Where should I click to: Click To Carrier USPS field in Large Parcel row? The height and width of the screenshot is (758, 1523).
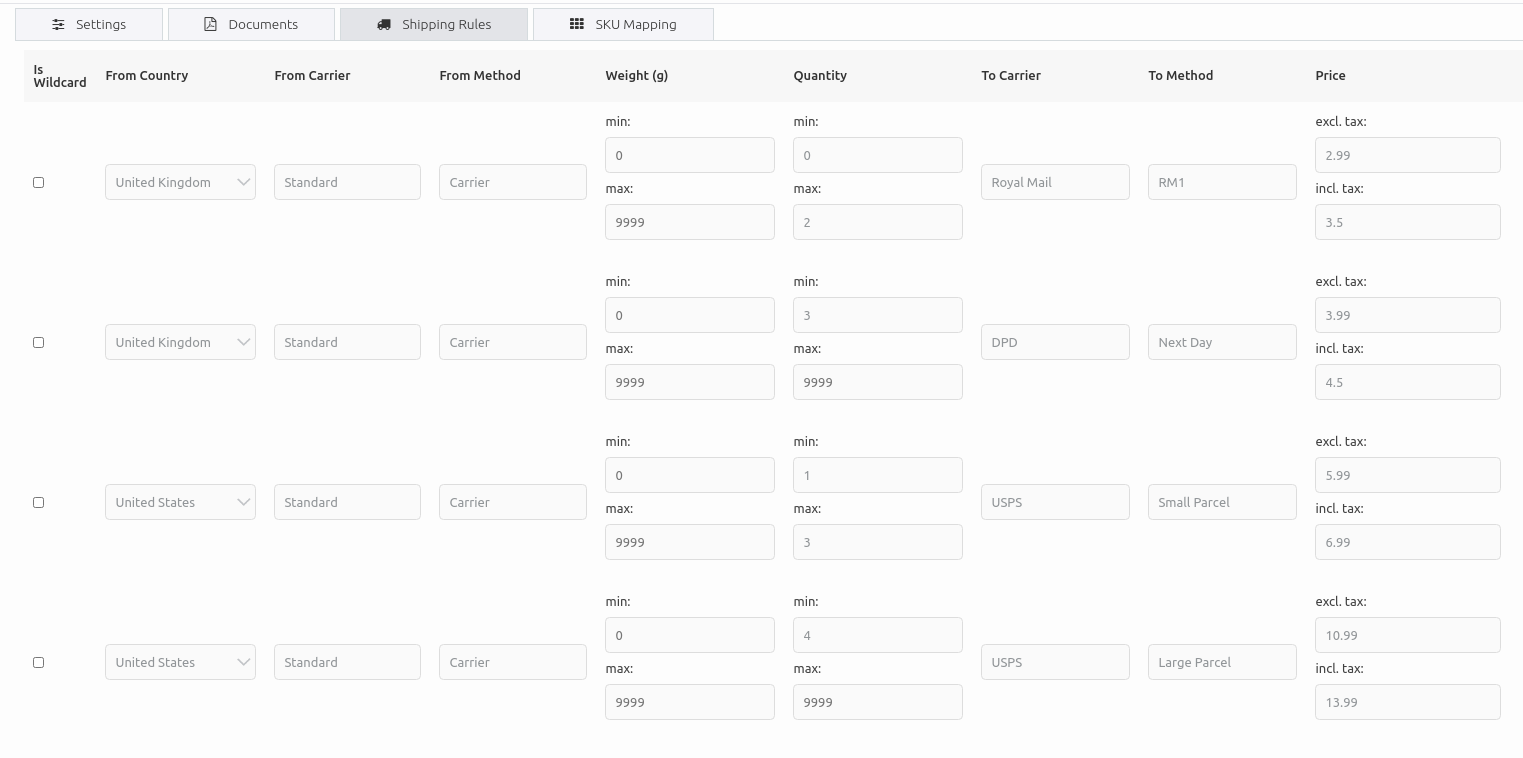point(1055,662)
